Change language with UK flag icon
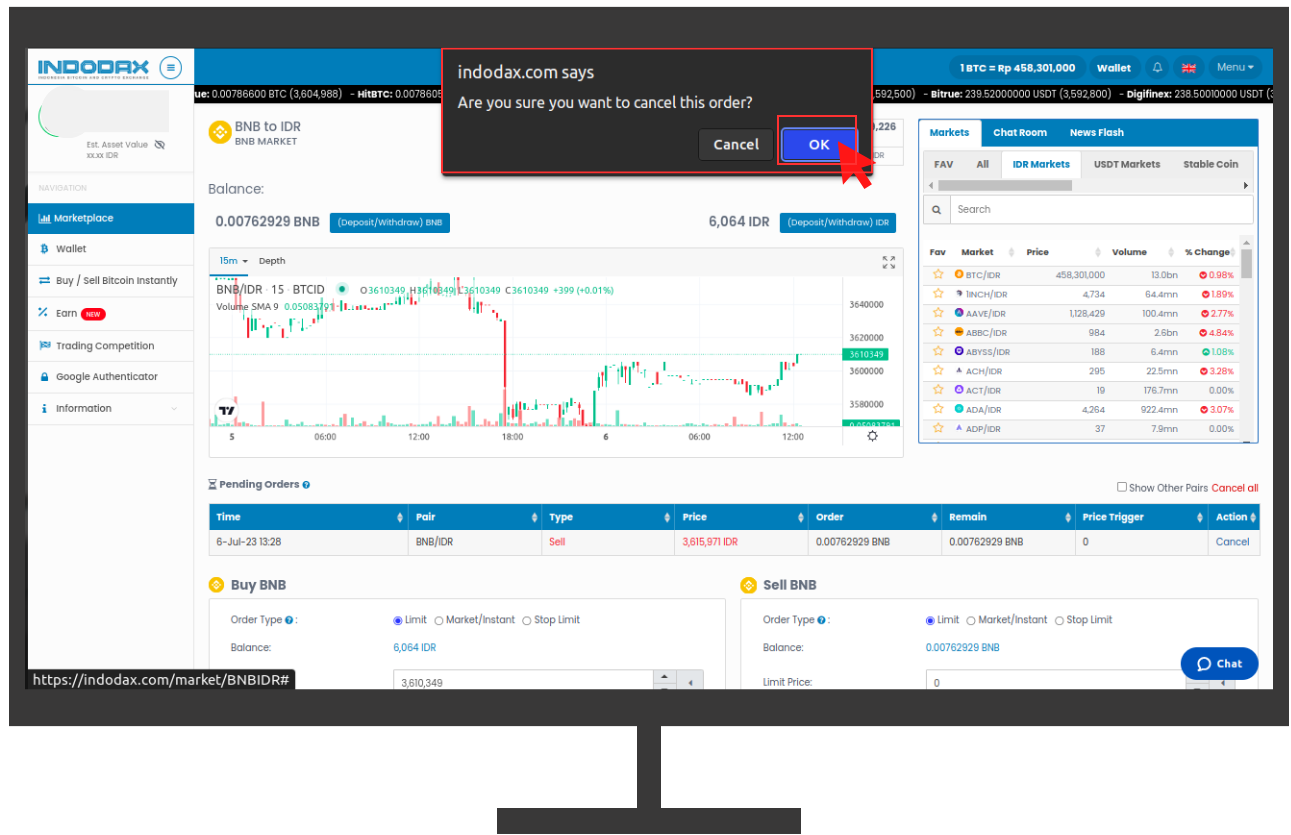The height and width of the screenshot is (835, 1291). click(1189, 68)
